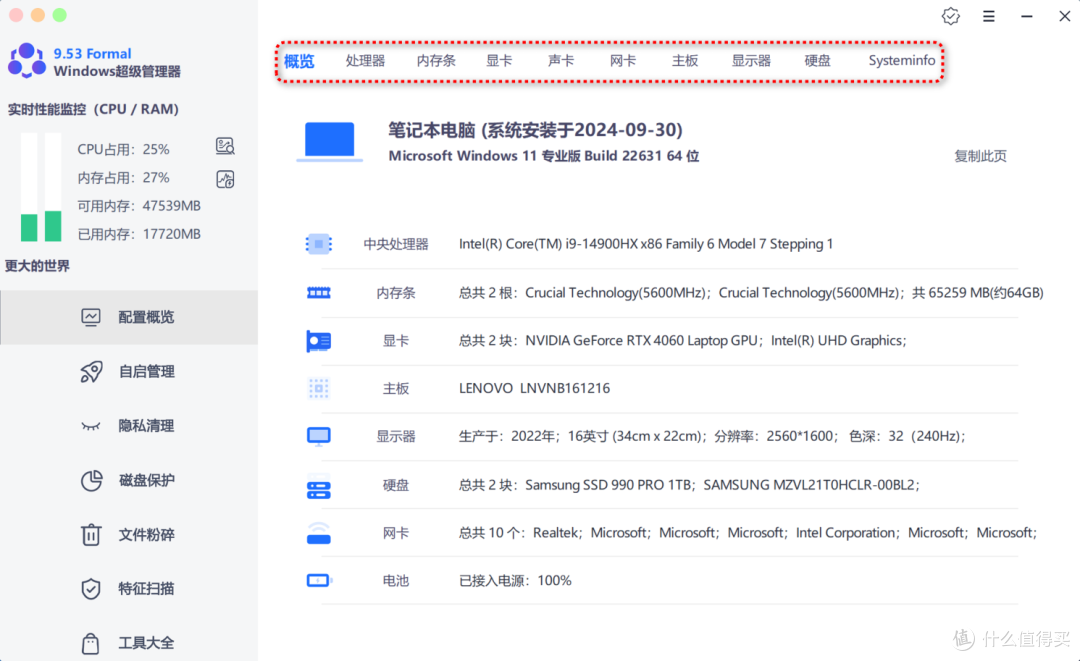Click the closed-eye icon for 隐私清理
The width and height of the screenshot is (1080, 661).
point(91,426)
